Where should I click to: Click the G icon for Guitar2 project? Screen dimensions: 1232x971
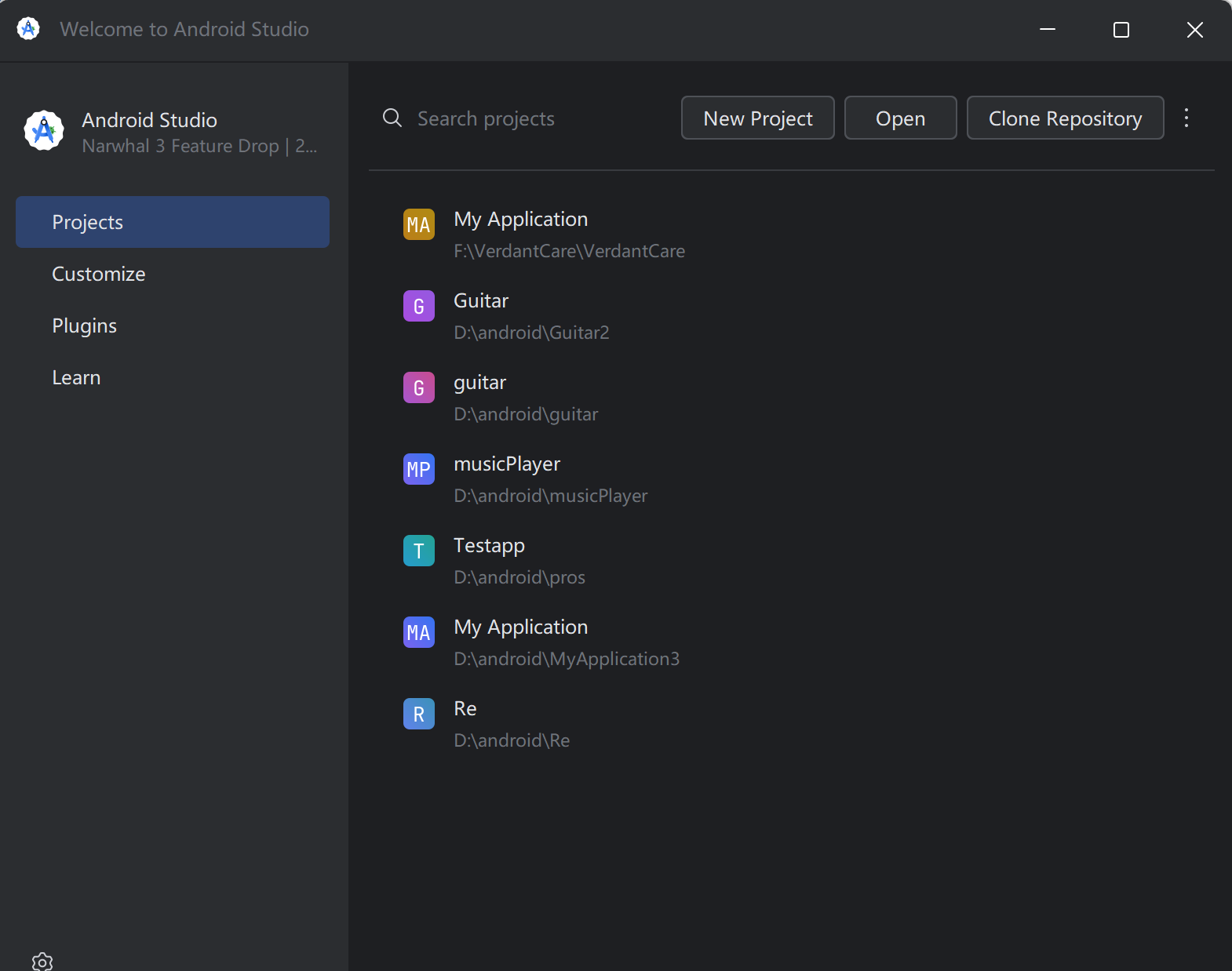(x=419, y=306)
